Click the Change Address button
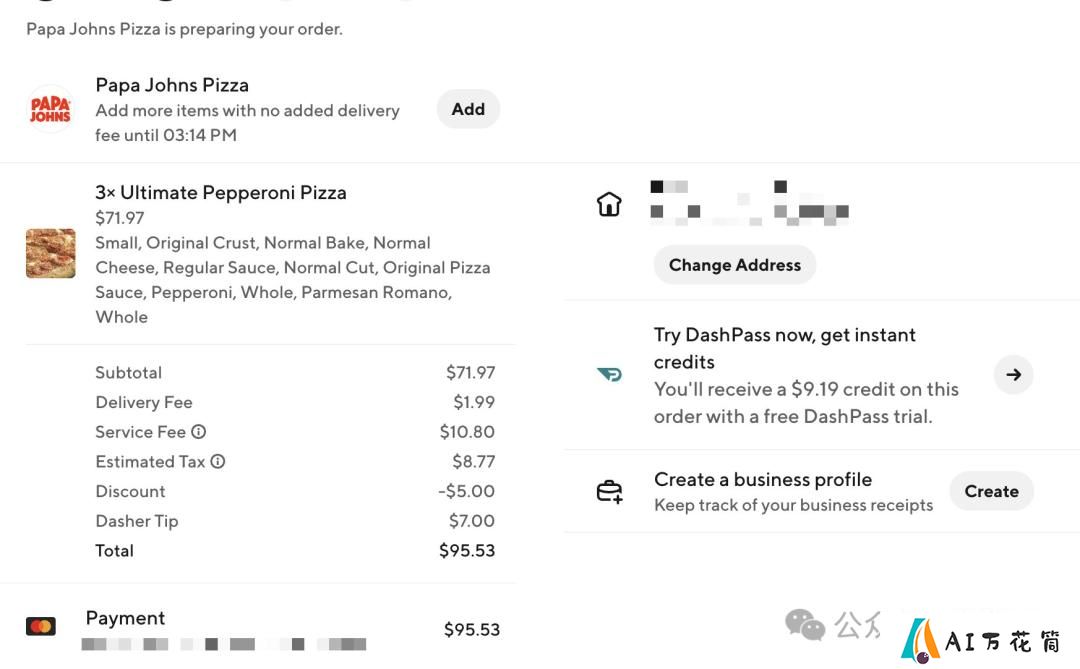Screen dimensions: 1080x669 pos(735,265)
